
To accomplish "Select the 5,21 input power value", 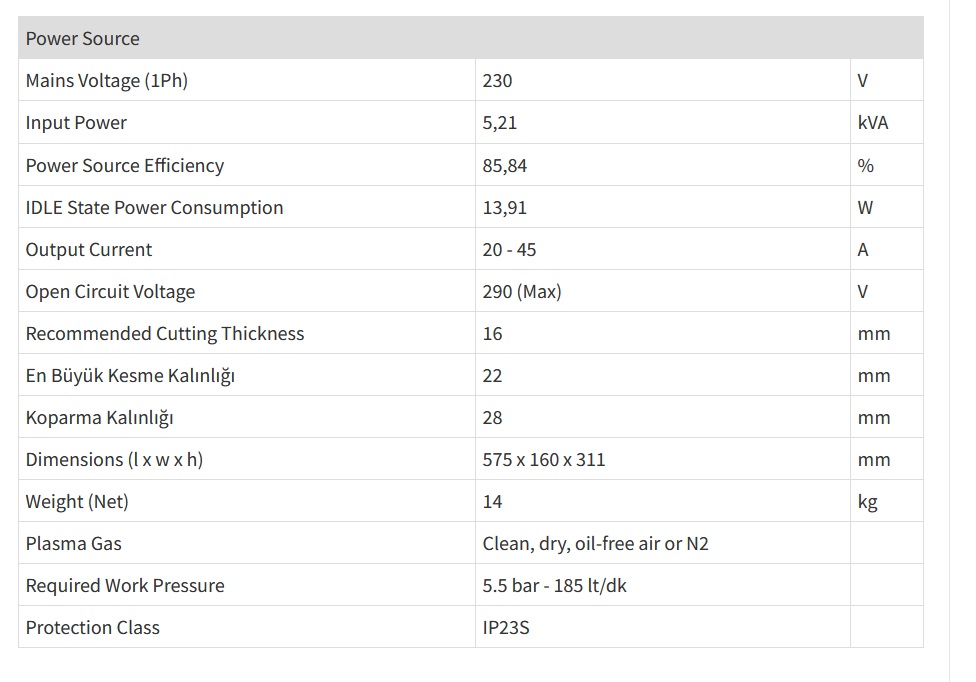I will 500,123.
